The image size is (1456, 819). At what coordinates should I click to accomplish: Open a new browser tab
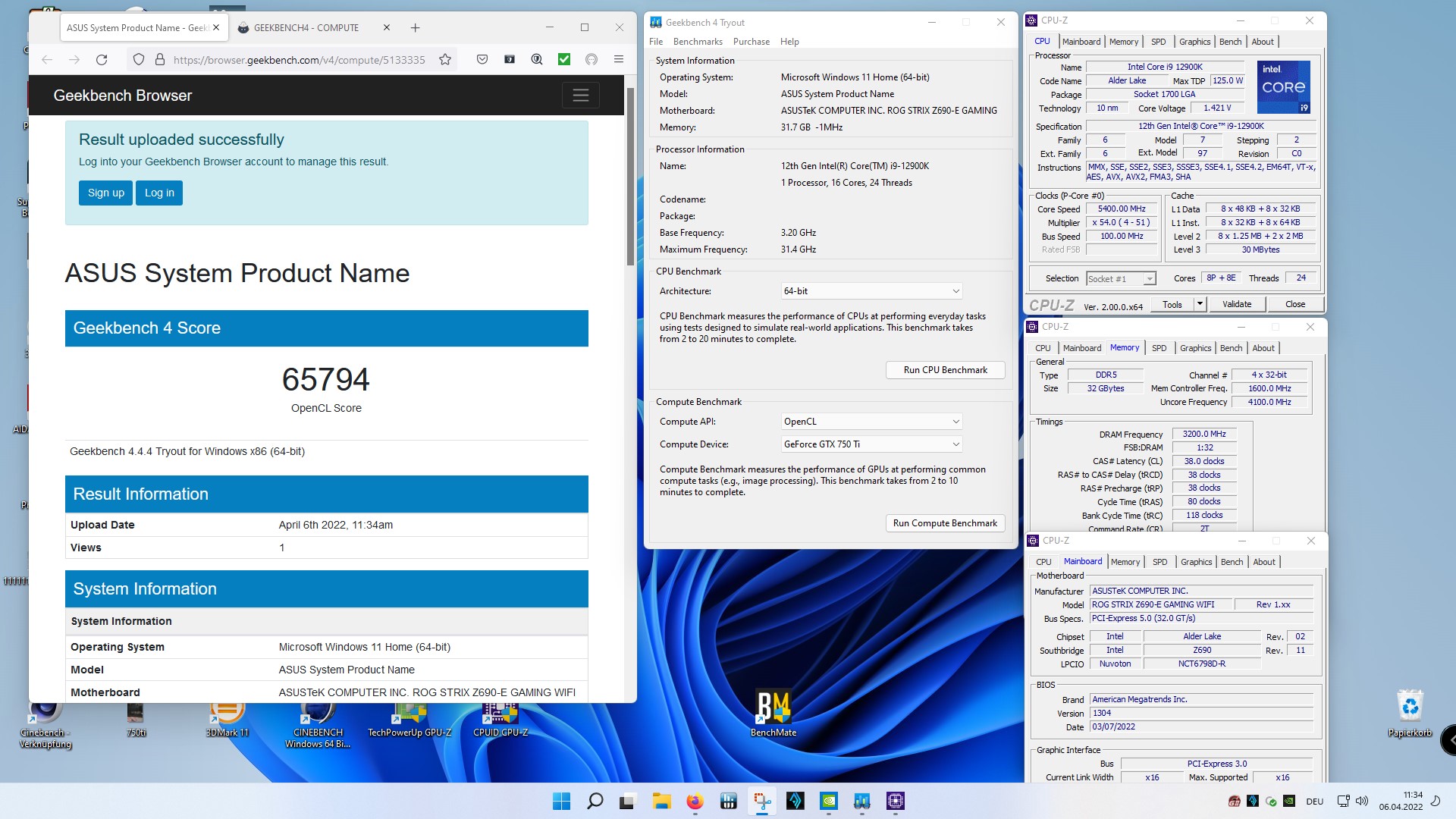point(415,28)
